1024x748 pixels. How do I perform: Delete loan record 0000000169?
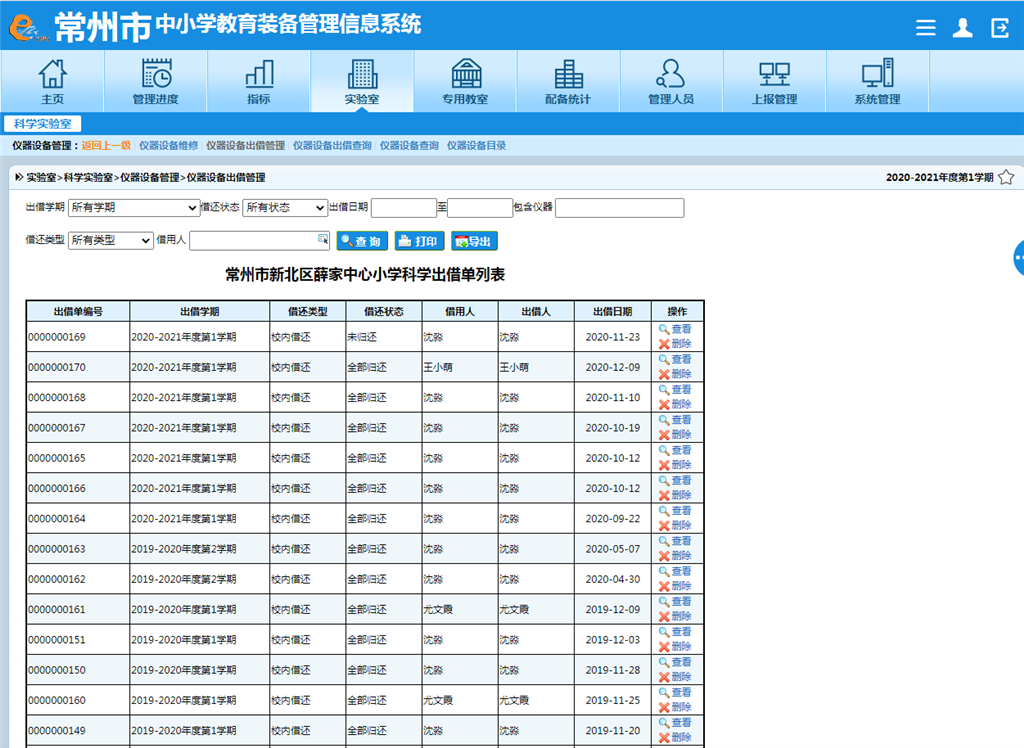pos(675,344)
